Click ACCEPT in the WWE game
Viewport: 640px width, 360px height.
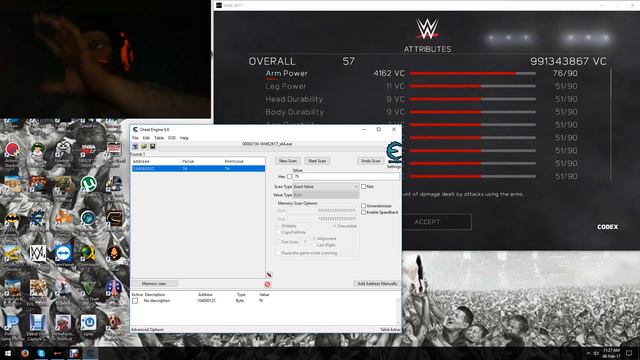tap(427, 222)
